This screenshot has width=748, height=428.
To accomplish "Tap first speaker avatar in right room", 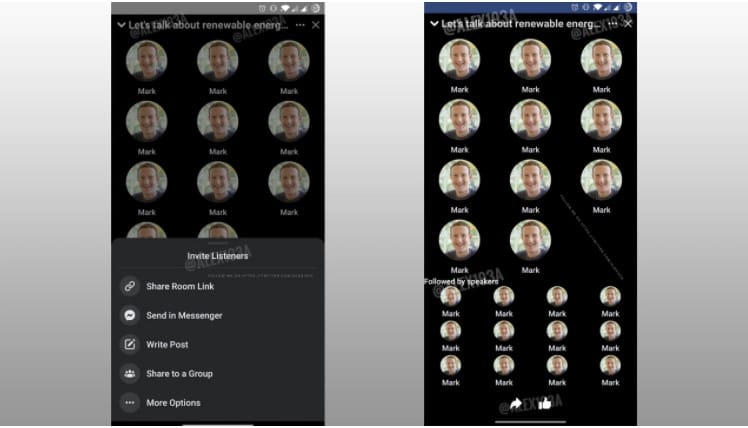I will coord(459,59).
